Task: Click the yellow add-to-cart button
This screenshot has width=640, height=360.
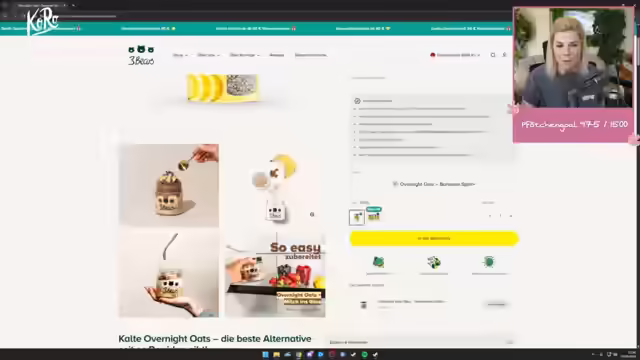Action: [434, 238]
